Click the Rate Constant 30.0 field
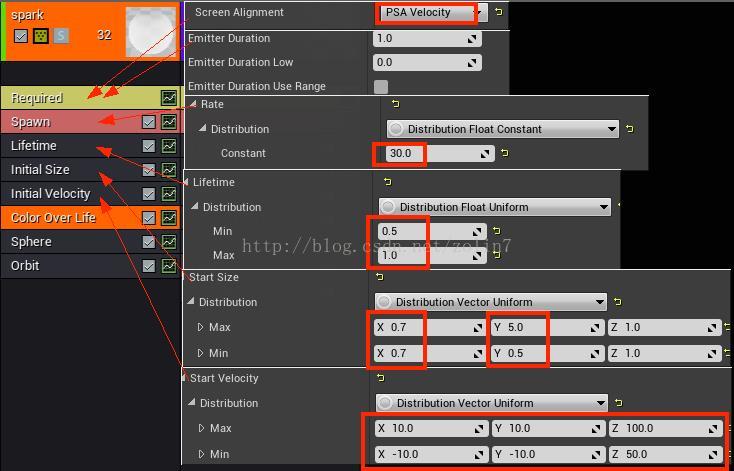 coord(440,153)
